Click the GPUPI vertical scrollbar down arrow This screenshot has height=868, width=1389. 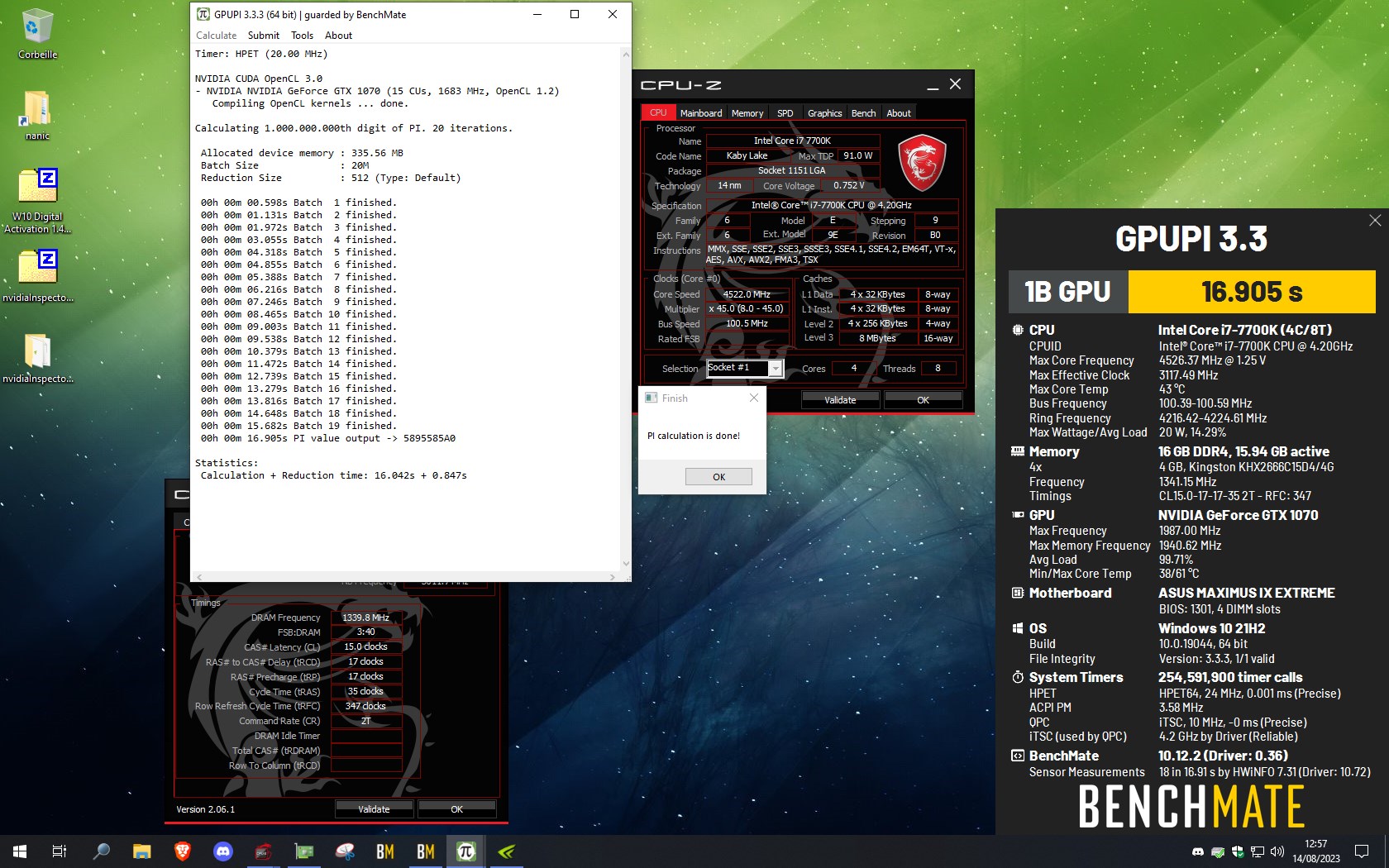[626, 564]
